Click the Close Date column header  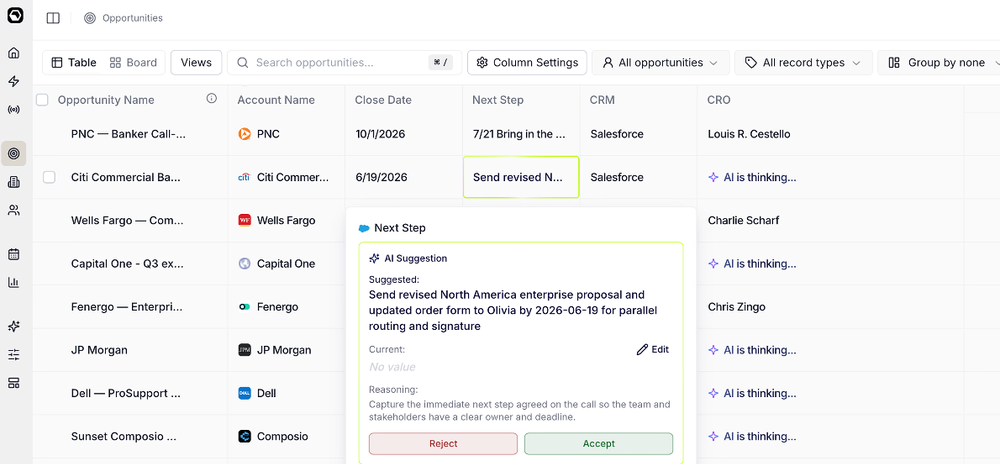(x=383, y=100)
